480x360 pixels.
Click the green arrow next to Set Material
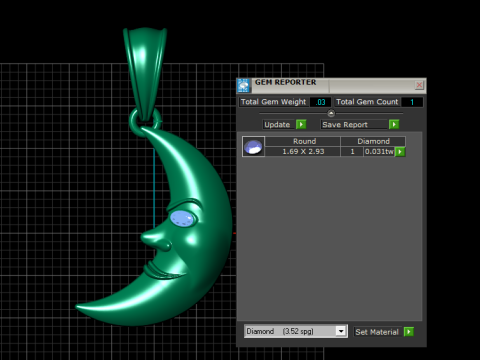point(408,332)
